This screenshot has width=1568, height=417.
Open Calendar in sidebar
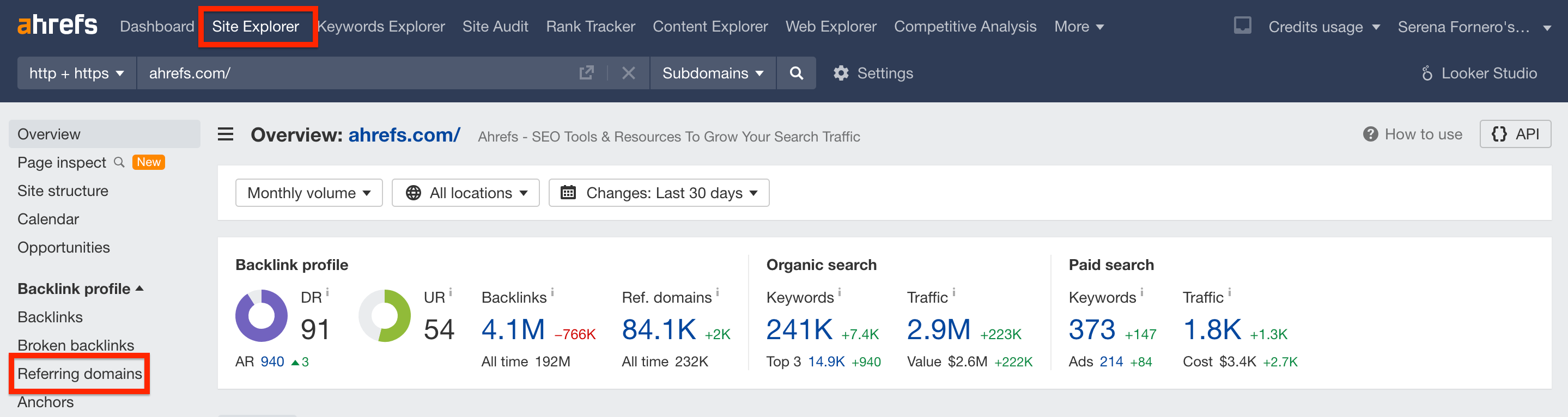click(48, 219)
